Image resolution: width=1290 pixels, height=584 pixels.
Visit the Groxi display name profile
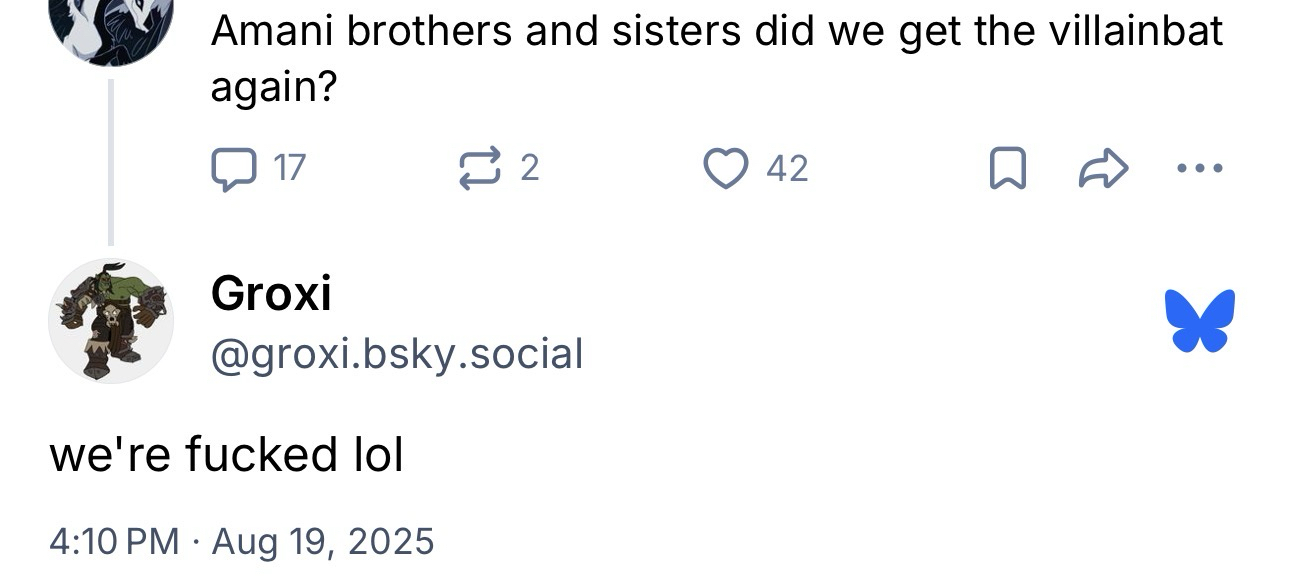271,294
